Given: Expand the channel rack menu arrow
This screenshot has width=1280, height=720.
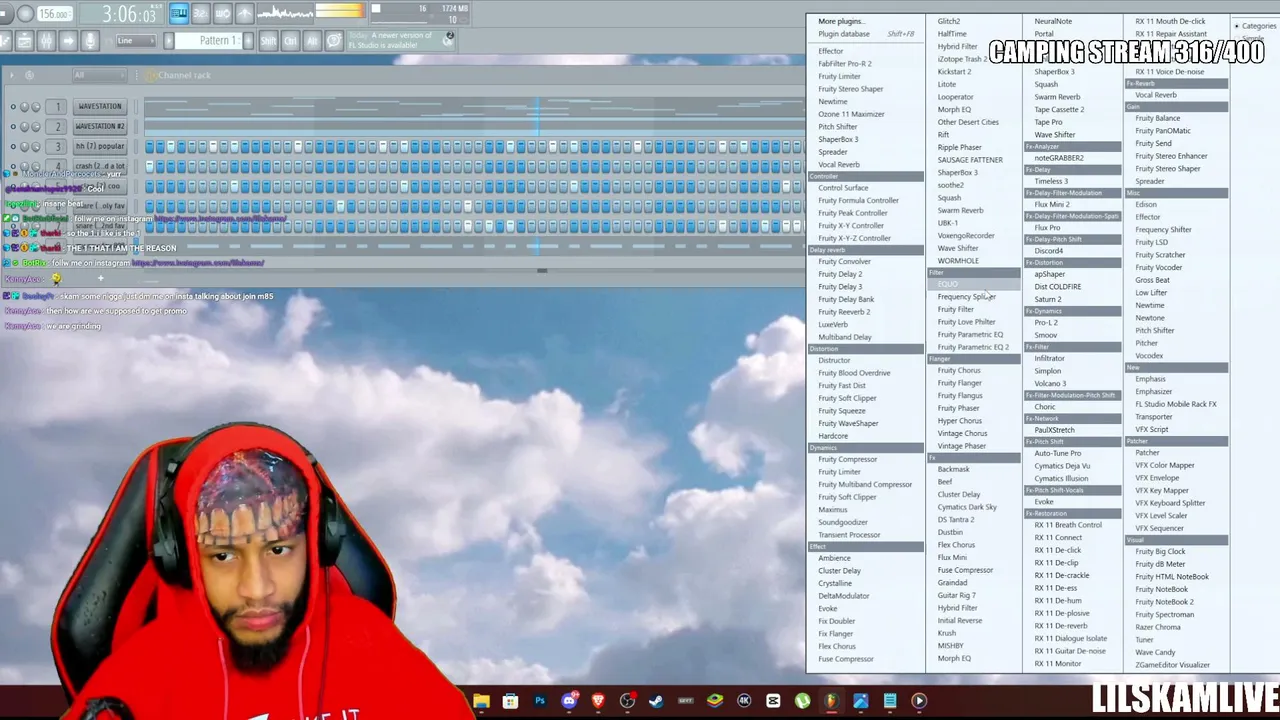Looking at the screenshot, I should pos(10,75).
